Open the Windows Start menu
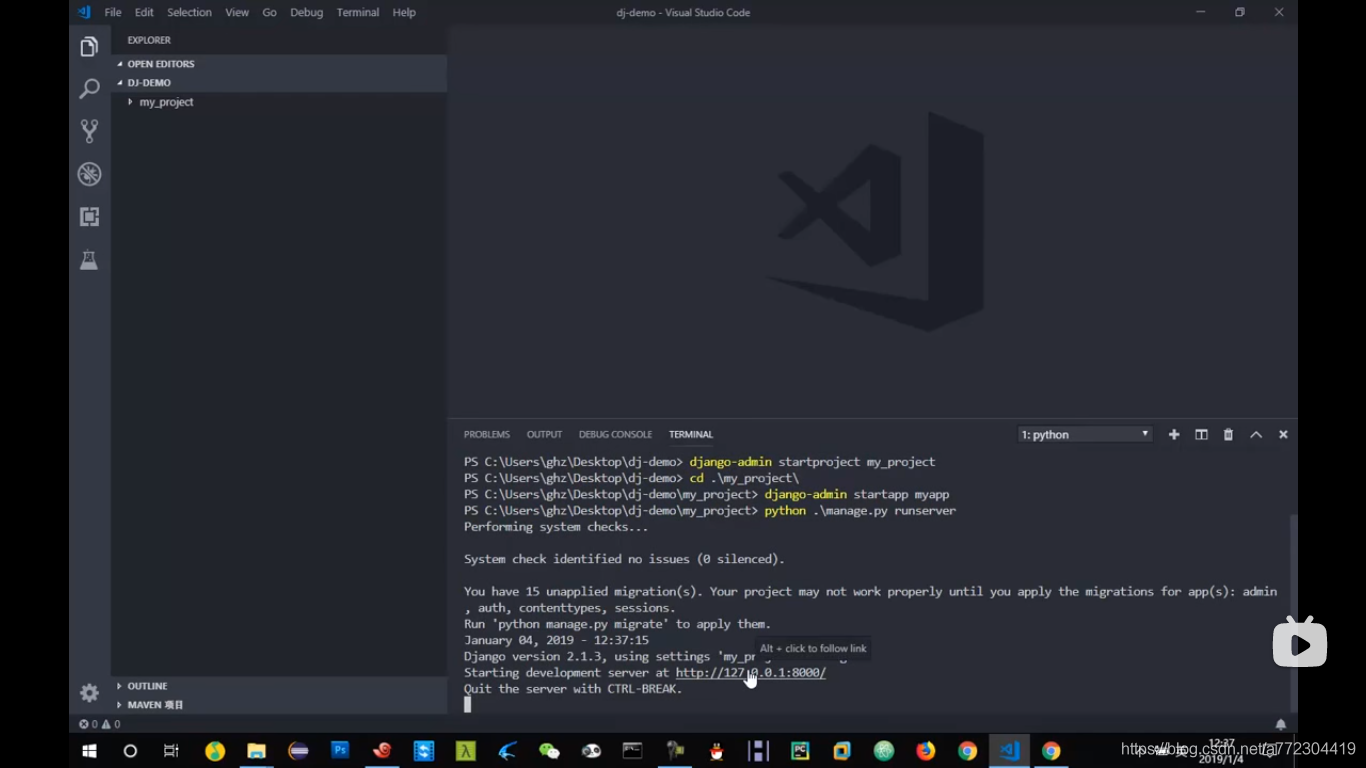This screenshot has width=1366, height=768. tap(89, 751)
